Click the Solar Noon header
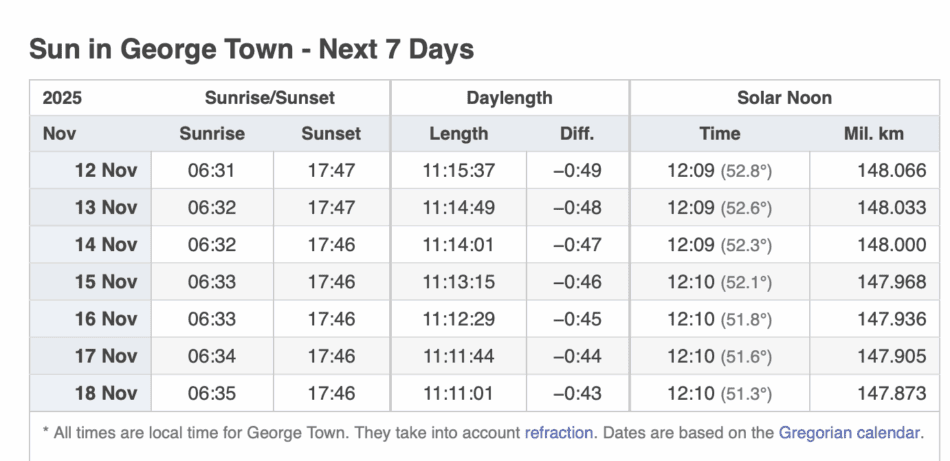 point(784,98)
